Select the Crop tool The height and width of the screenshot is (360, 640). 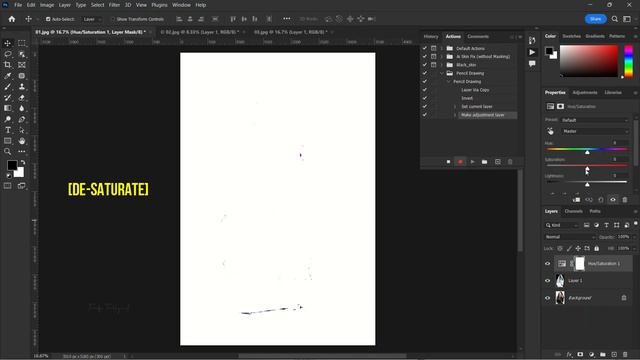coord(8,65)
